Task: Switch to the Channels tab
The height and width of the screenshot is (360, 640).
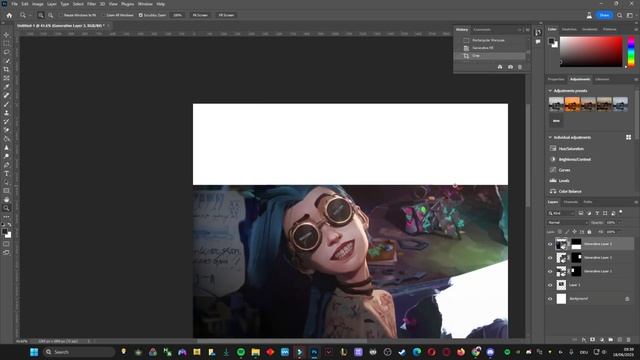Action: 571,202
